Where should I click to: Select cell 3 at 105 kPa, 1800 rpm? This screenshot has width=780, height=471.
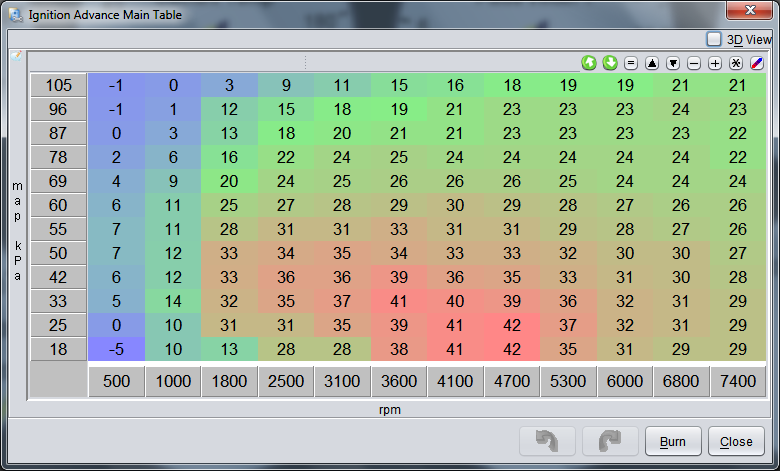[229, 85]
